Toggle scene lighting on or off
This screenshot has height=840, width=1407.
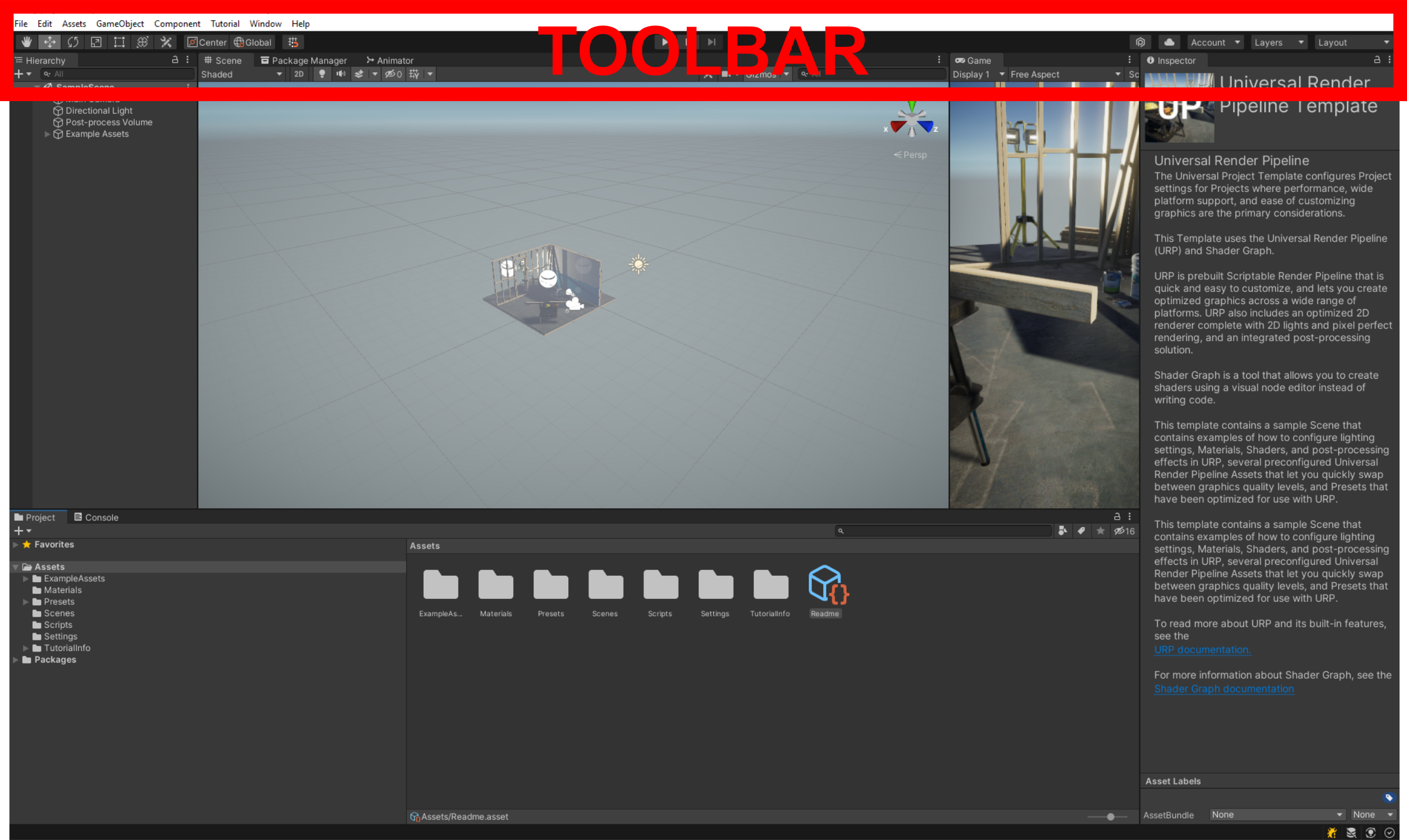pos(322,74)
